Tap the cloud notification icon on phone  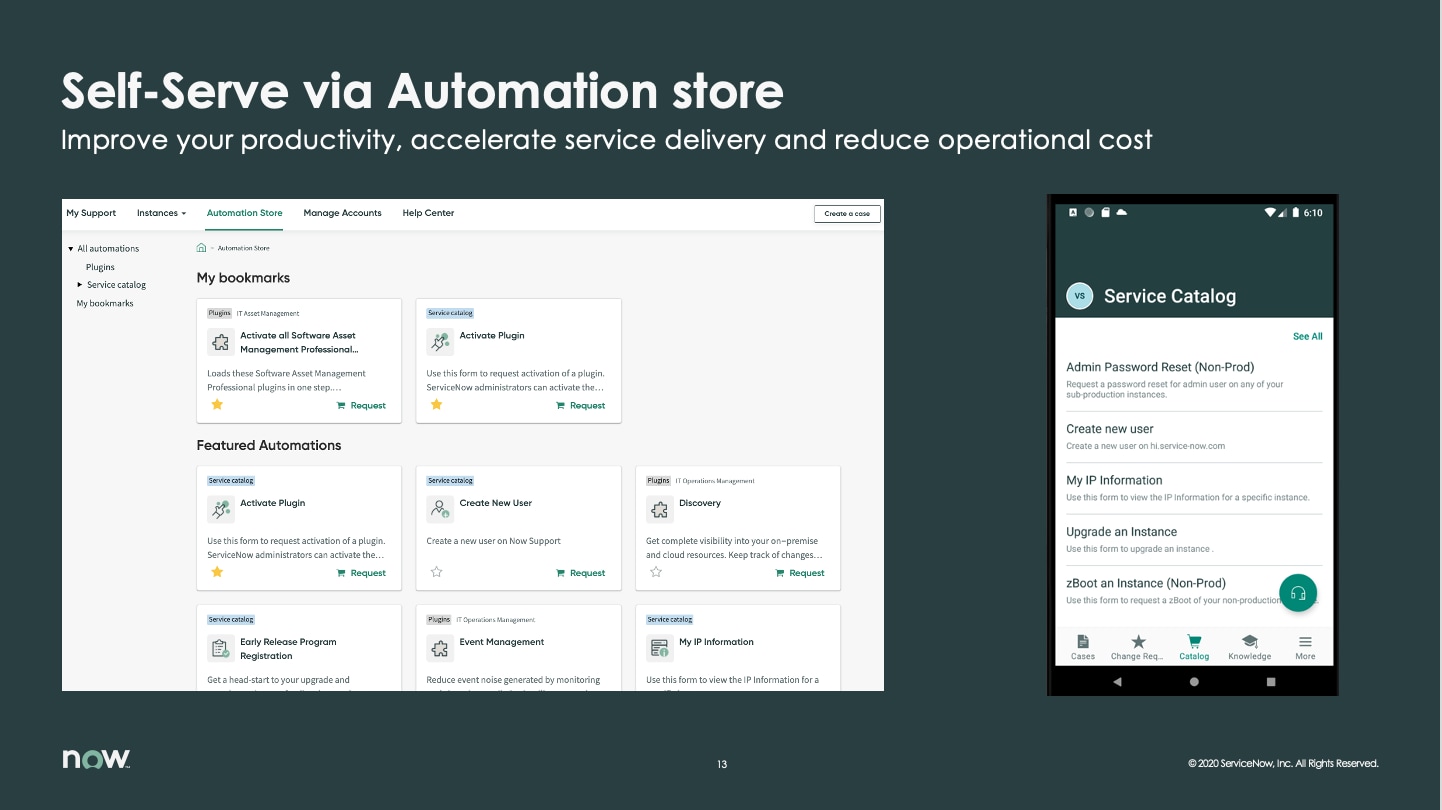pos(1121,212)
